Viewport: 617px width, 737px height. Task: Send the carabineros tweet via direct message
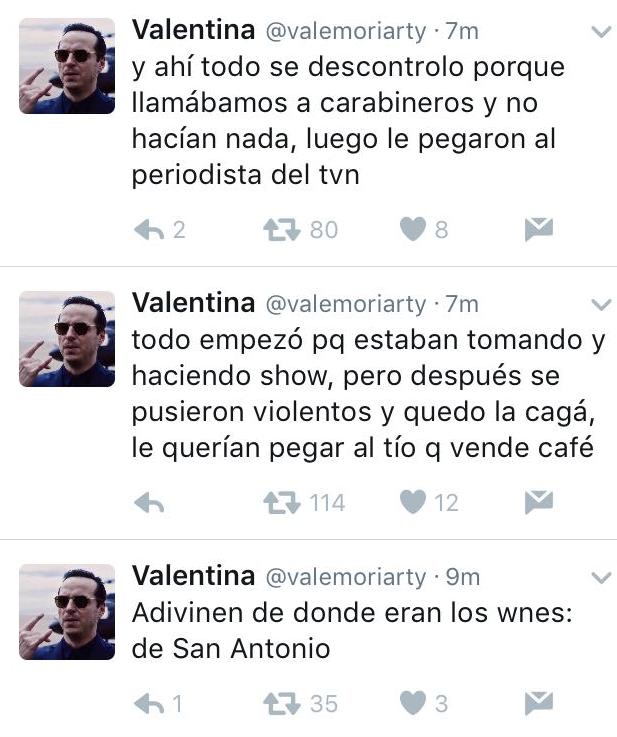tap(539, 229)
